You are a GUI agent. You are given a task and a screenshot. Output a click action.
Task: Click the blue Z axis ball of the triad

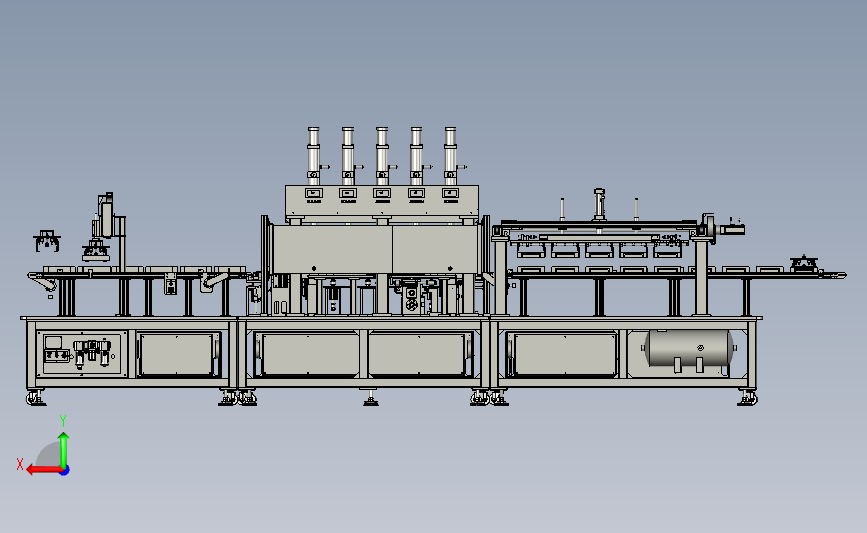(x=65, y=471)
